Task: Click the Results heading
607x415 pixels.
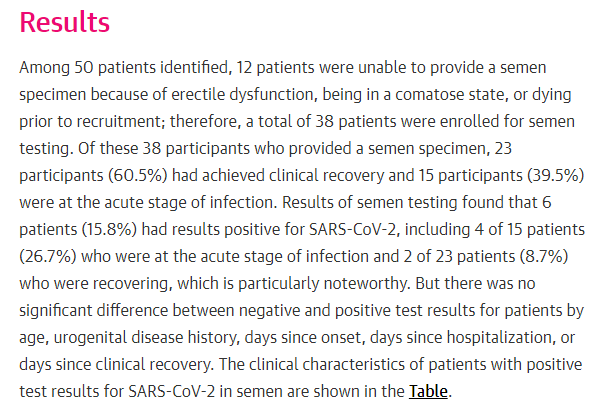Action: (x=65, y=22)
